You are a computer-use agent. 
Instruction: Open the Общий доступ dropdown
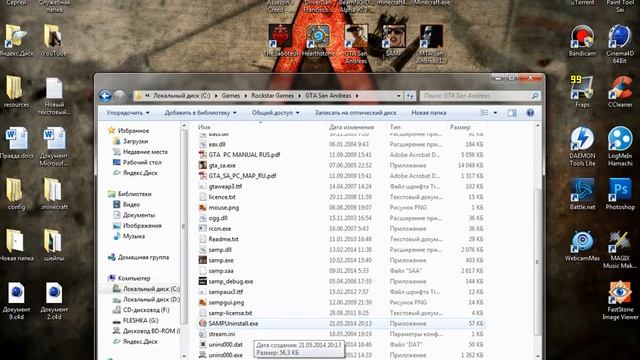coord(276,113)
